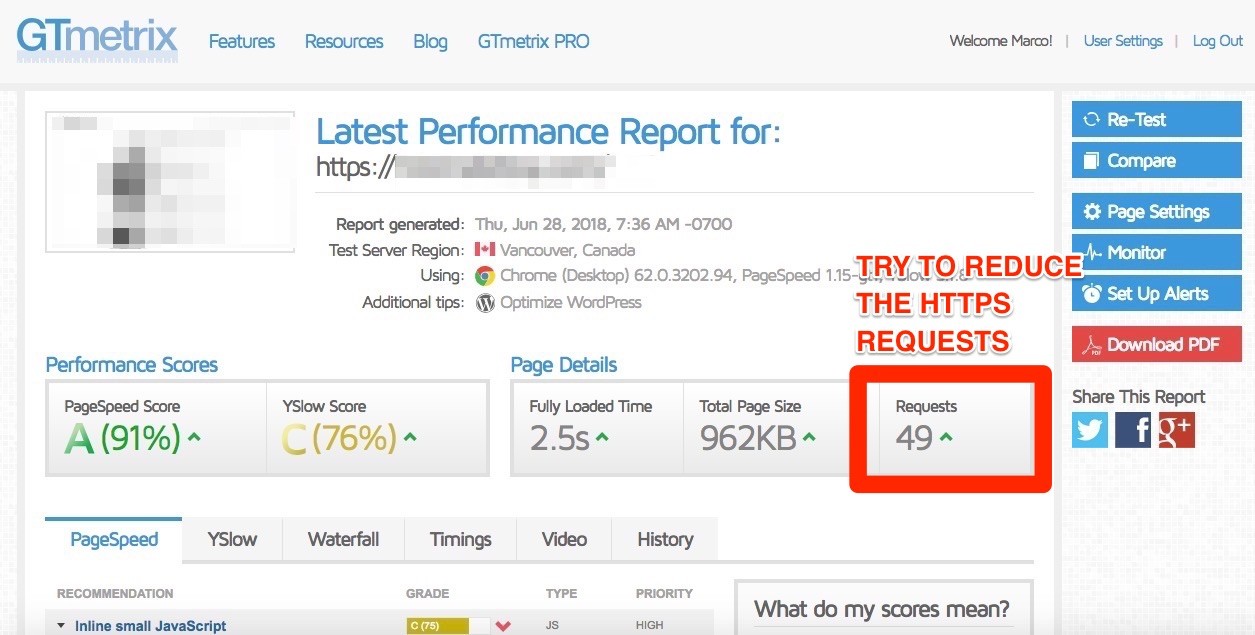Image resolution: width=1255 pixels, height=635 pixels.
Task: Switch to the YSlow tab
Action: [232, 539]
